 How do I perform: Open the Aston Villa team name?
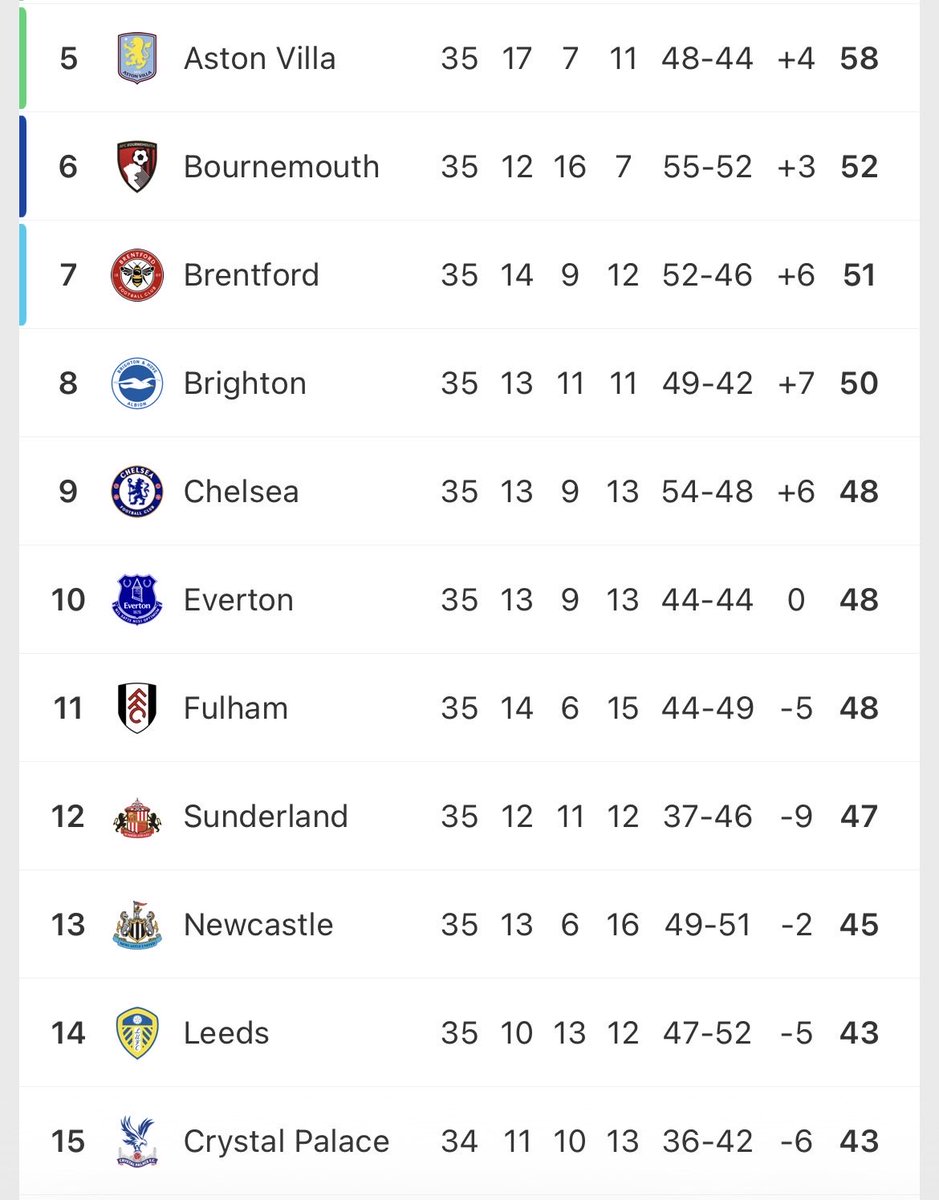tap(260, 58)
